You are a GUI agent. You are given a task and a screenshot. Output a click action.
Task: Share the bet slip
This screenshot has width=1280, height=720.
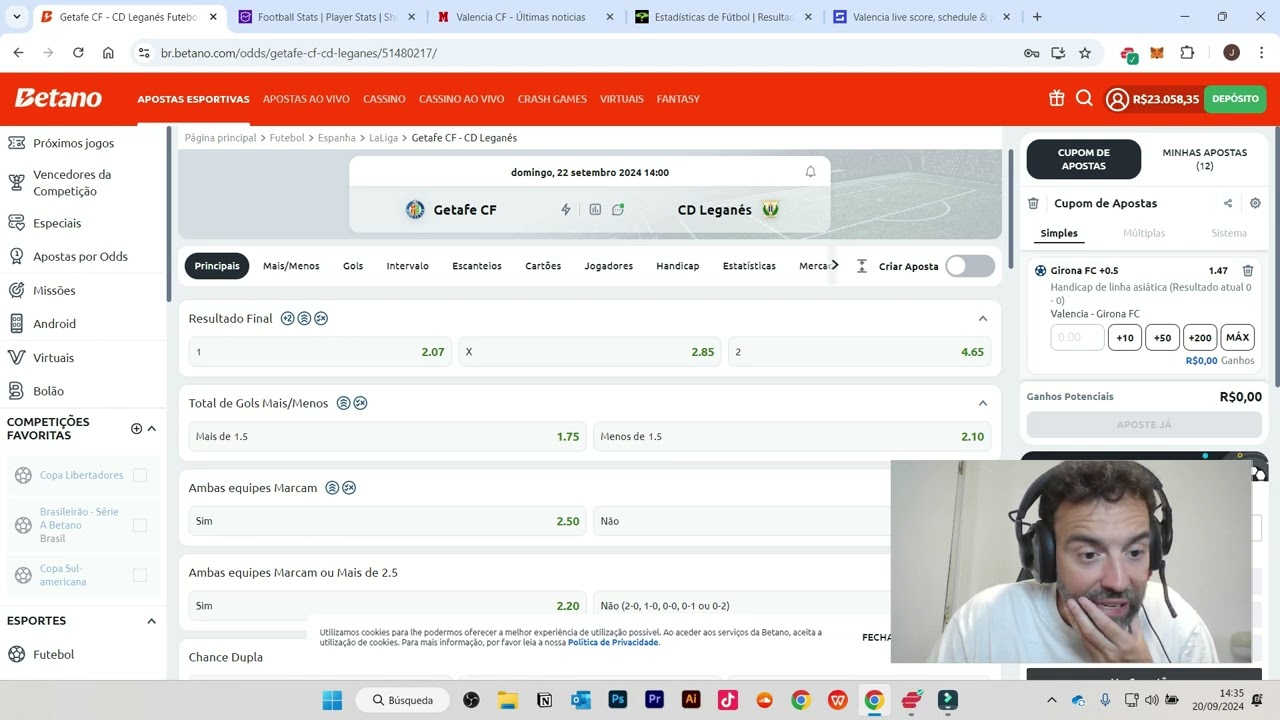point(1228,203)
